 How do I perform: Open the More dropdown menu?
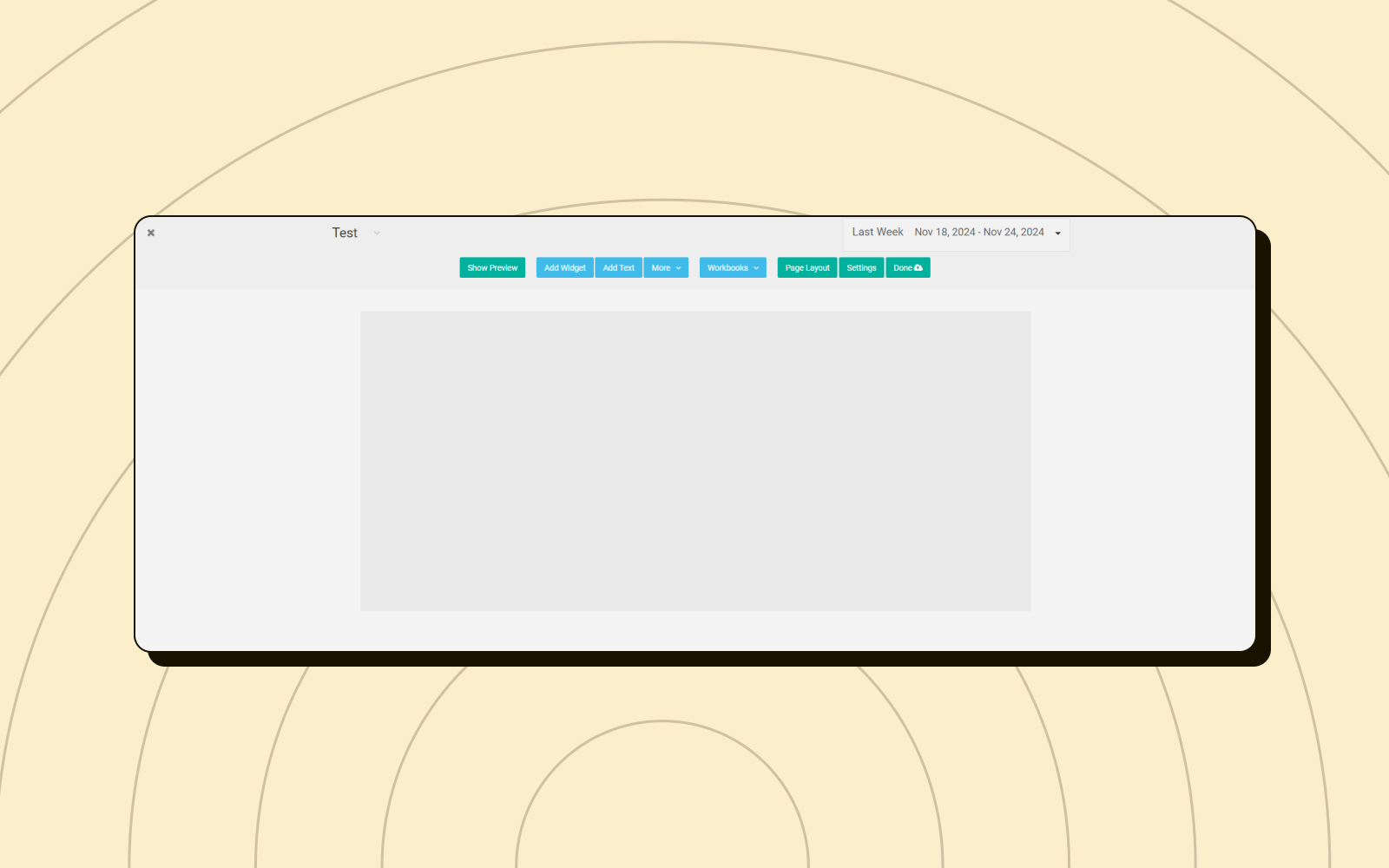pos(666,267)
